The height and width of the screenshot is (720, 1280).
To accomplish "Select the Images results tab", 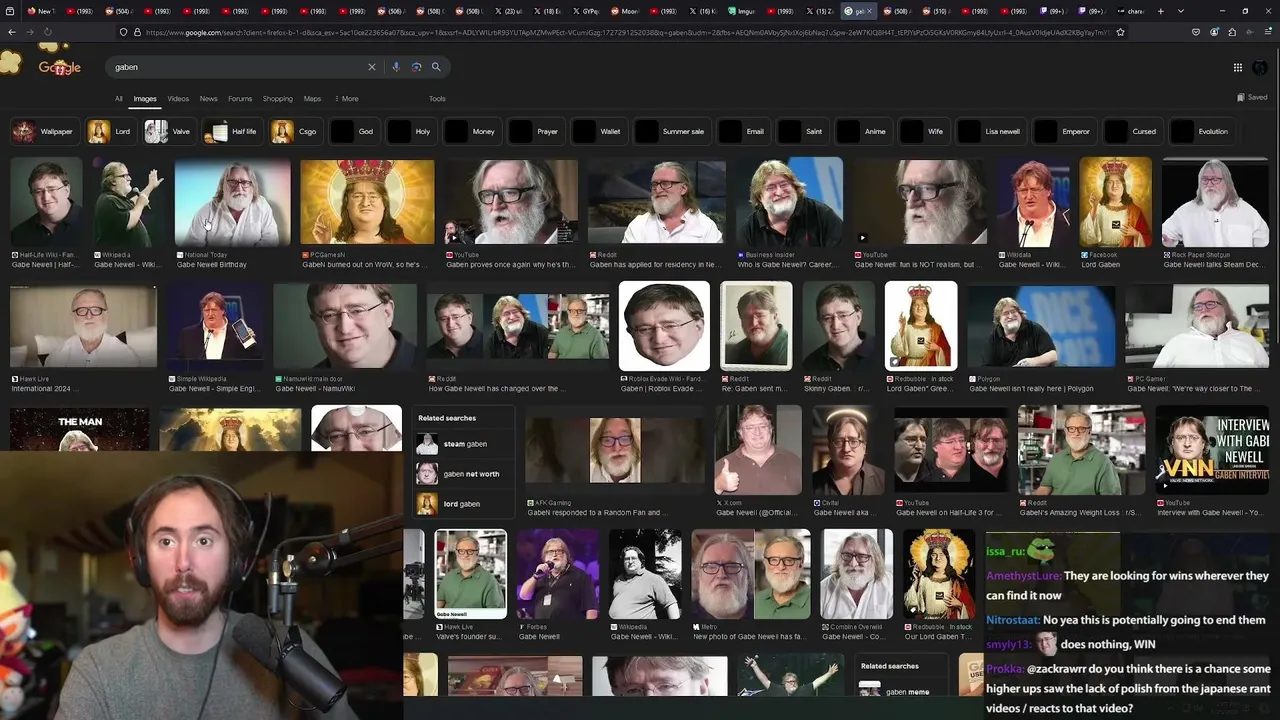I will [145, 99].
